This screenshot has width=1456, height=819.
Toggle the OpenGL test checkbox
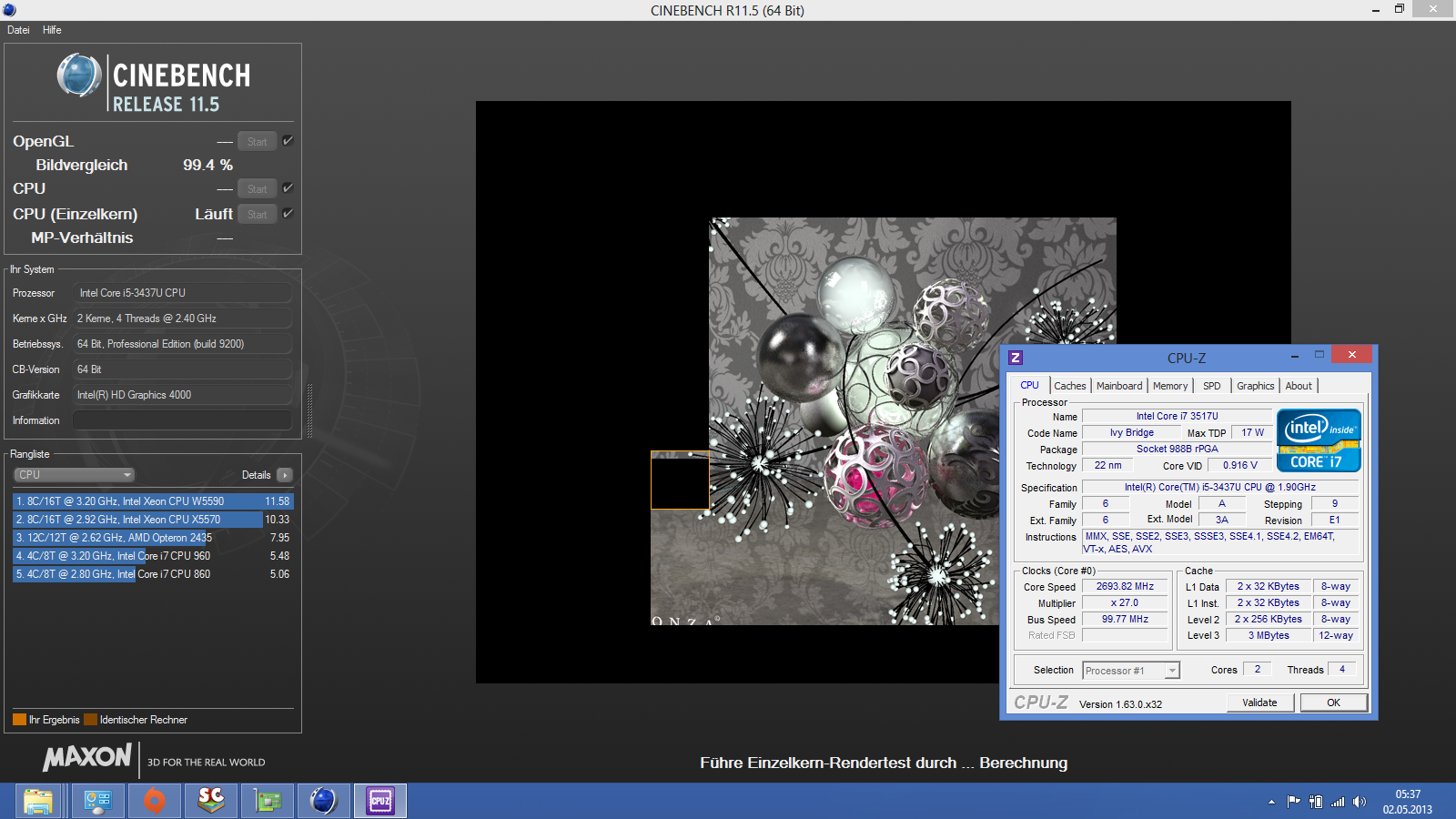tap(288, 140)
